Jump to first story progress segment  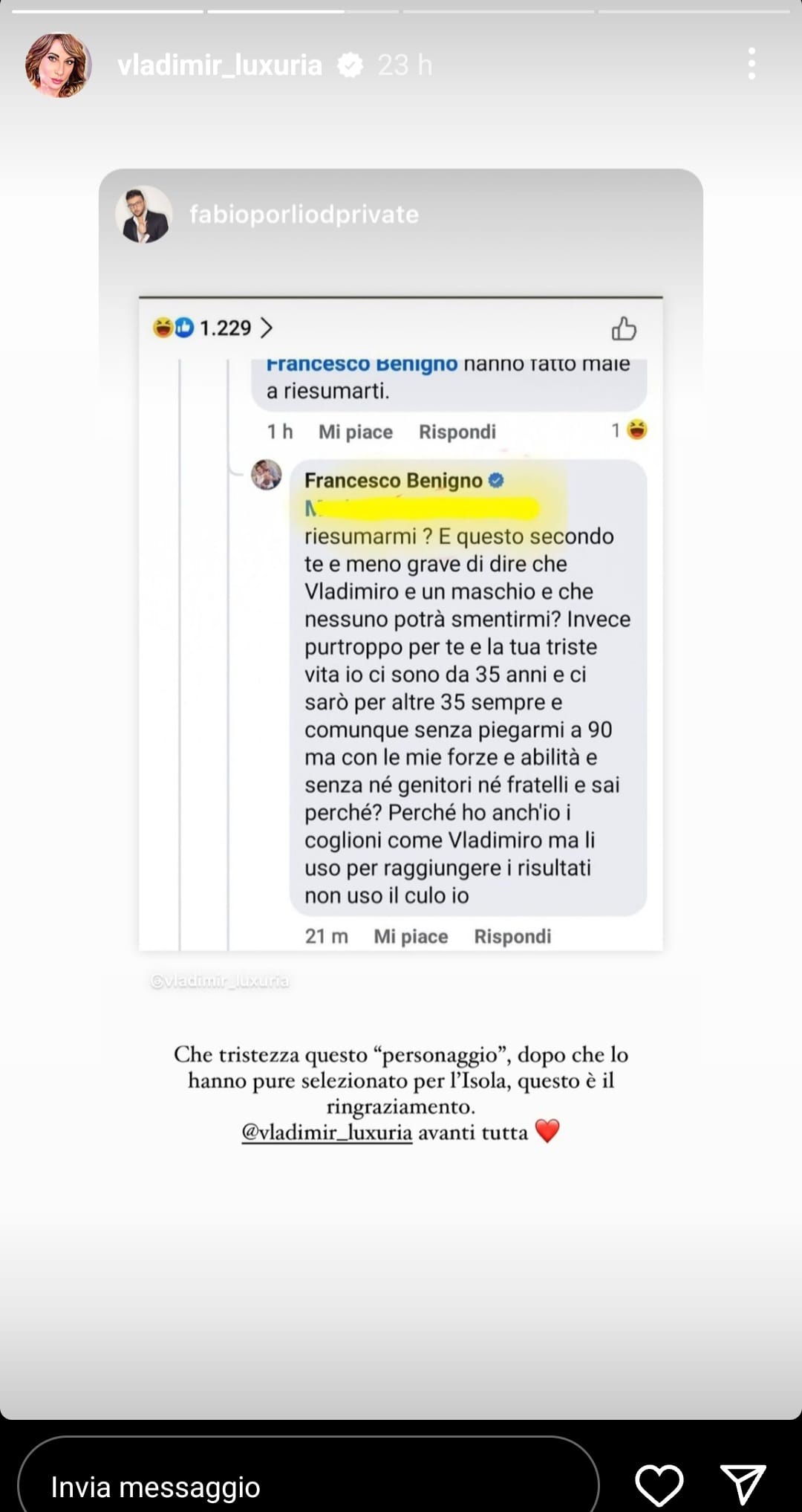click(108, 11)
